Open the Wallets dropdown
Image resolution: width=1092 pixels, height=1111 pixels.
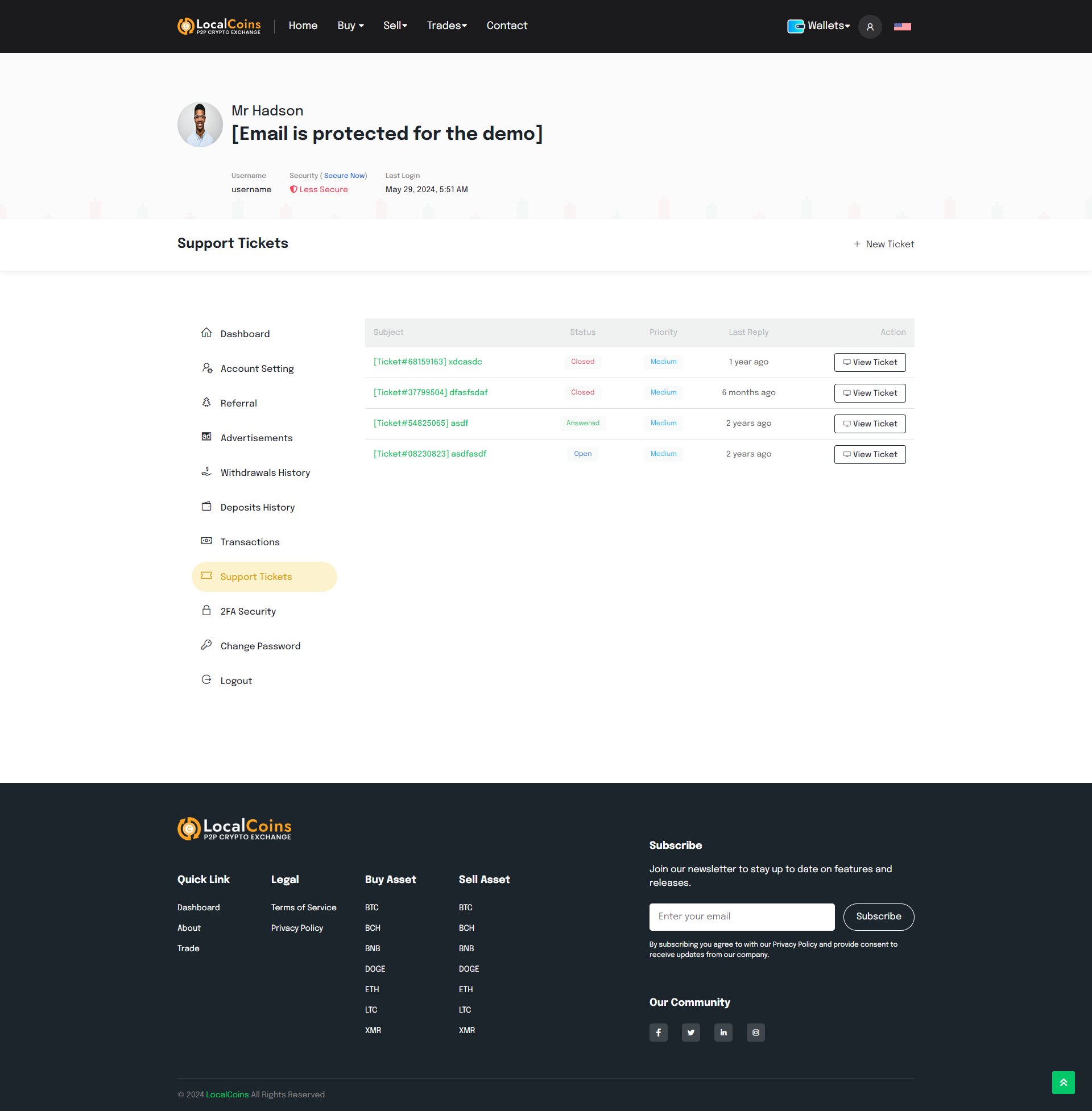point(819,26)
